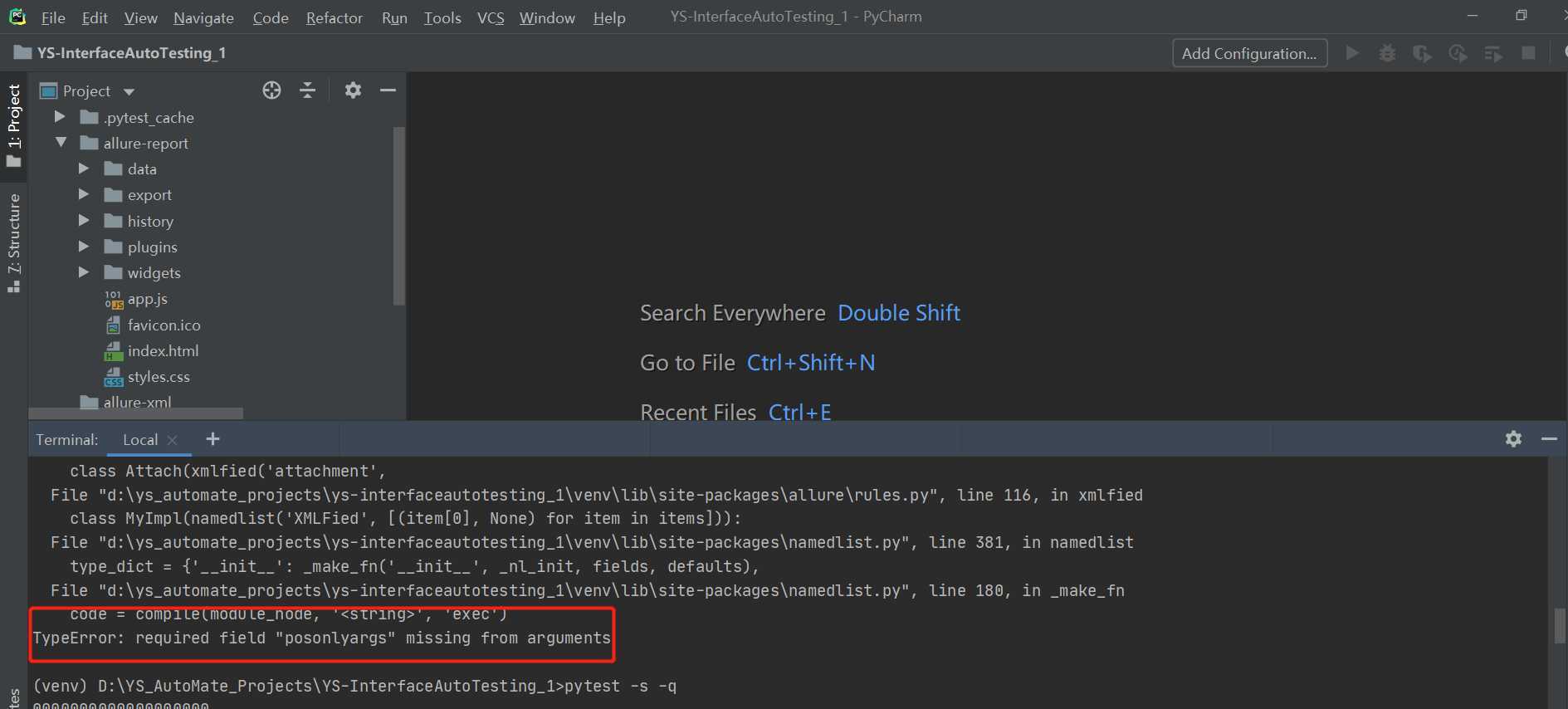Toggle the Structure side tab
The image size is (1568, 709).
coord(14,242)
